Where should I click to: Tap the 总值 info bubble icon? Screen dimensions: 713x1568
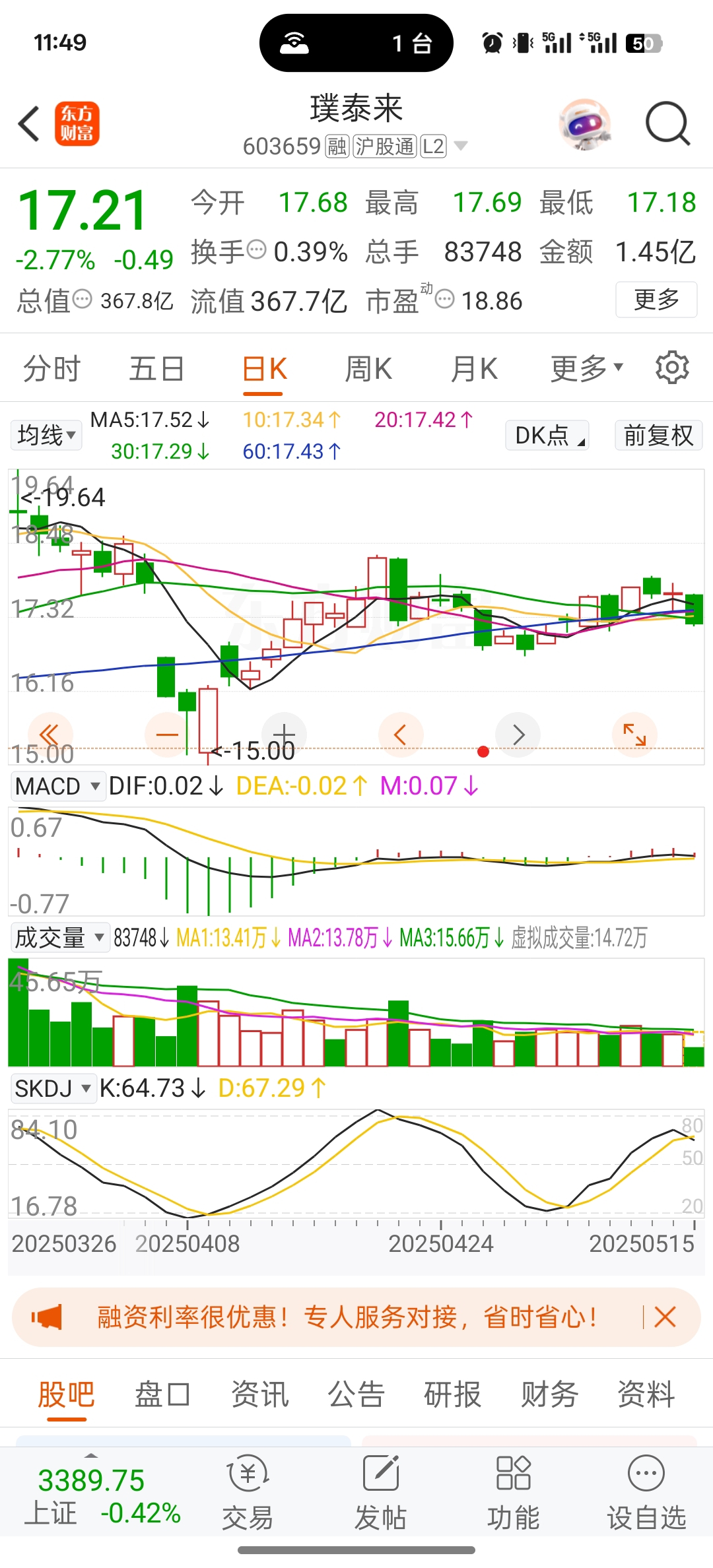(82, 299)
